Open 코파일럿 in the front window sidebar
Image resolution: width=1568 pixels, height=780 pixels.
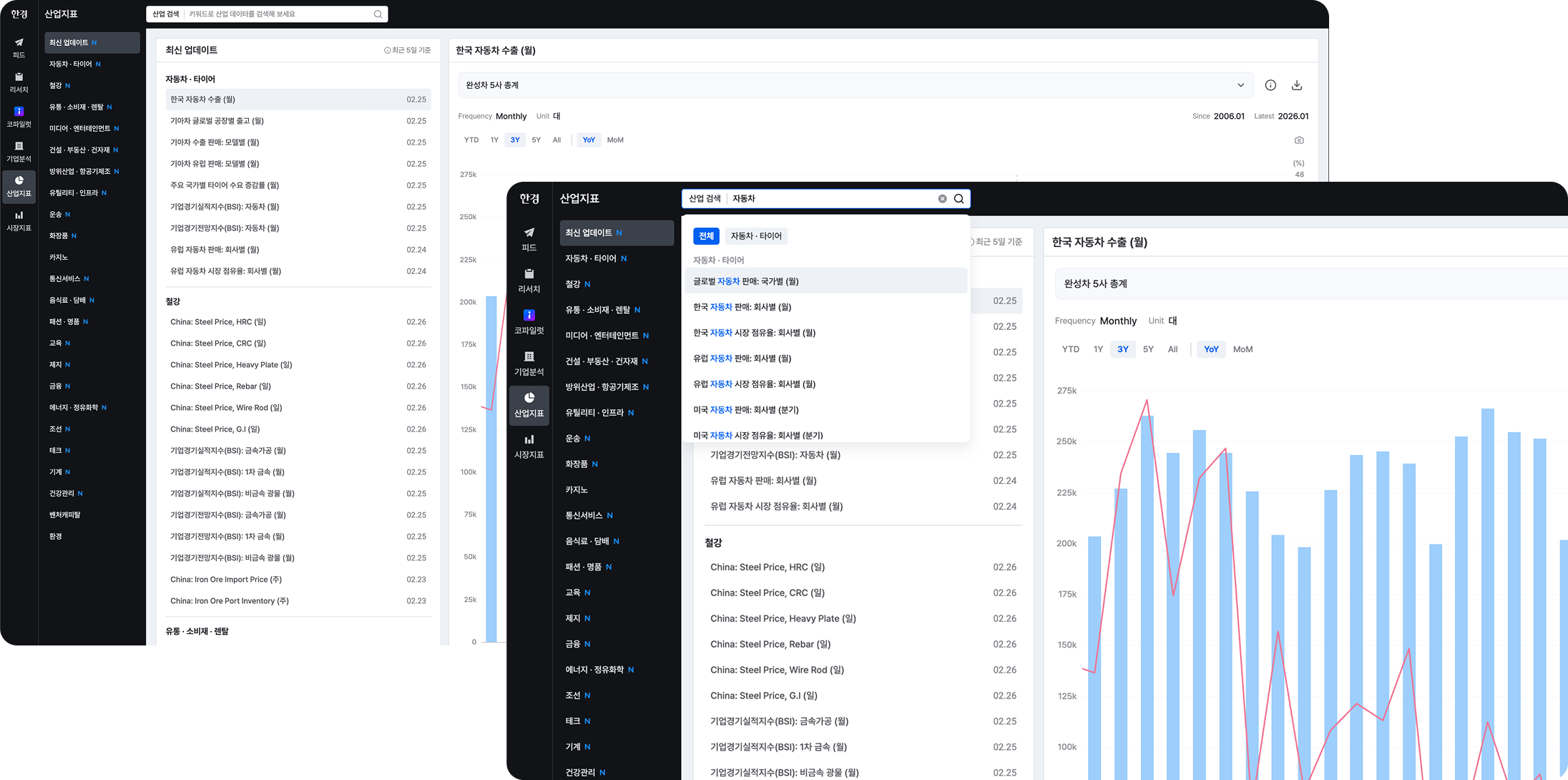point(529,322)
